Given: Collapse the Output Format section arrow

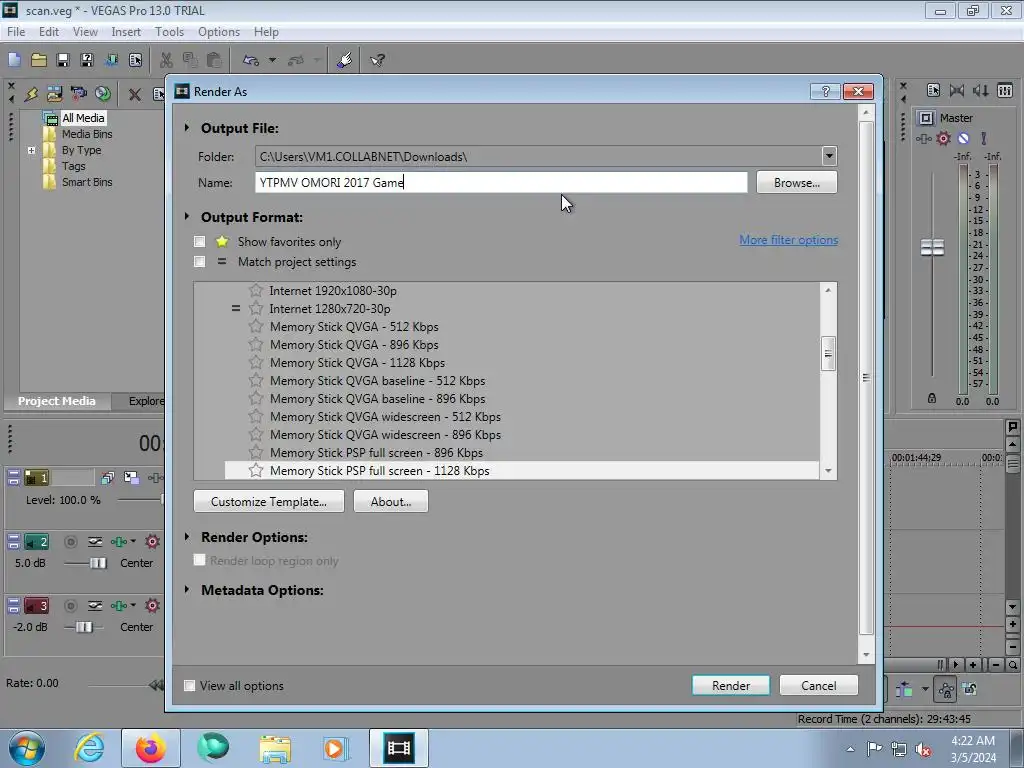Looking at the screenshot, I should 187,216.
